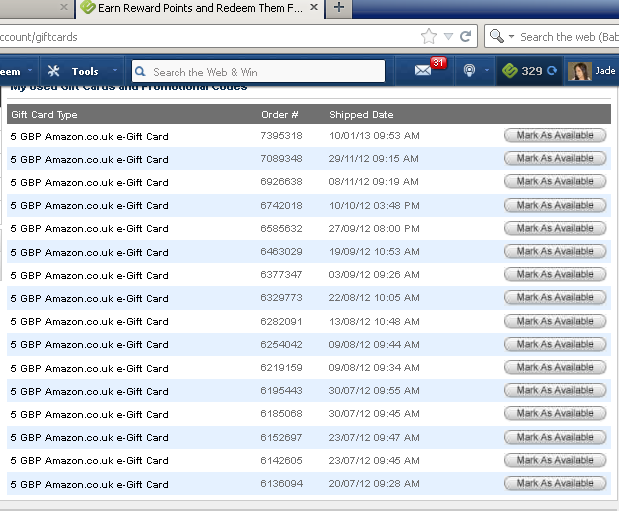The image size is (619, 511).
Task: Select order number 6219159 text
Action: (281, 368)
